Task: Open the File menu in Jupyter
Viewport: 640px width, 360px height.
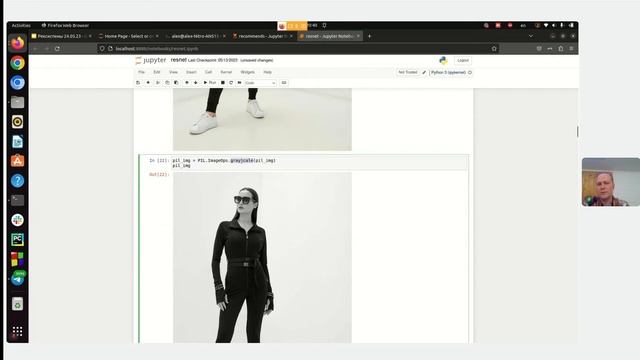Action: [x=141, y=72]
